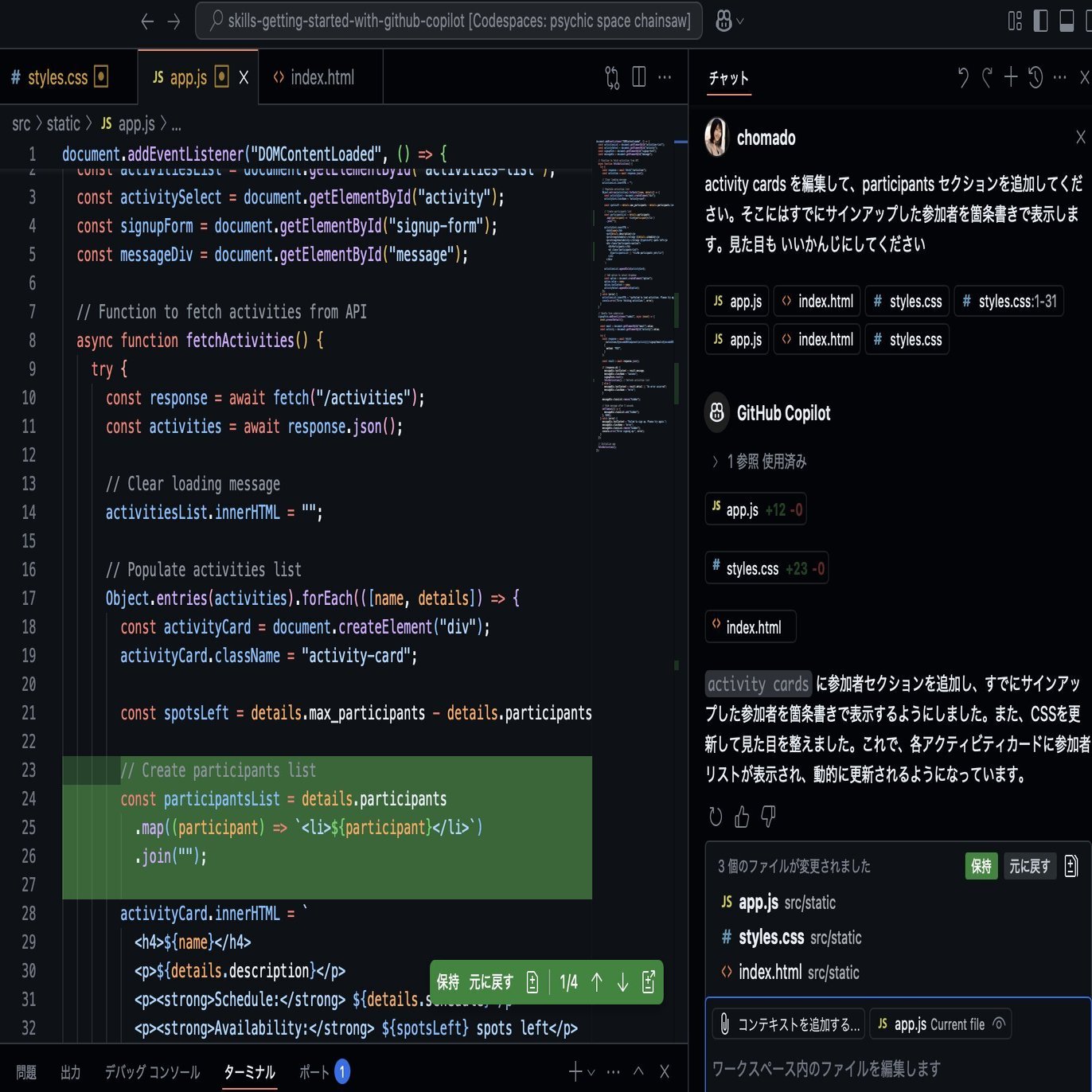Retry the Copilot response

[716, 817]
